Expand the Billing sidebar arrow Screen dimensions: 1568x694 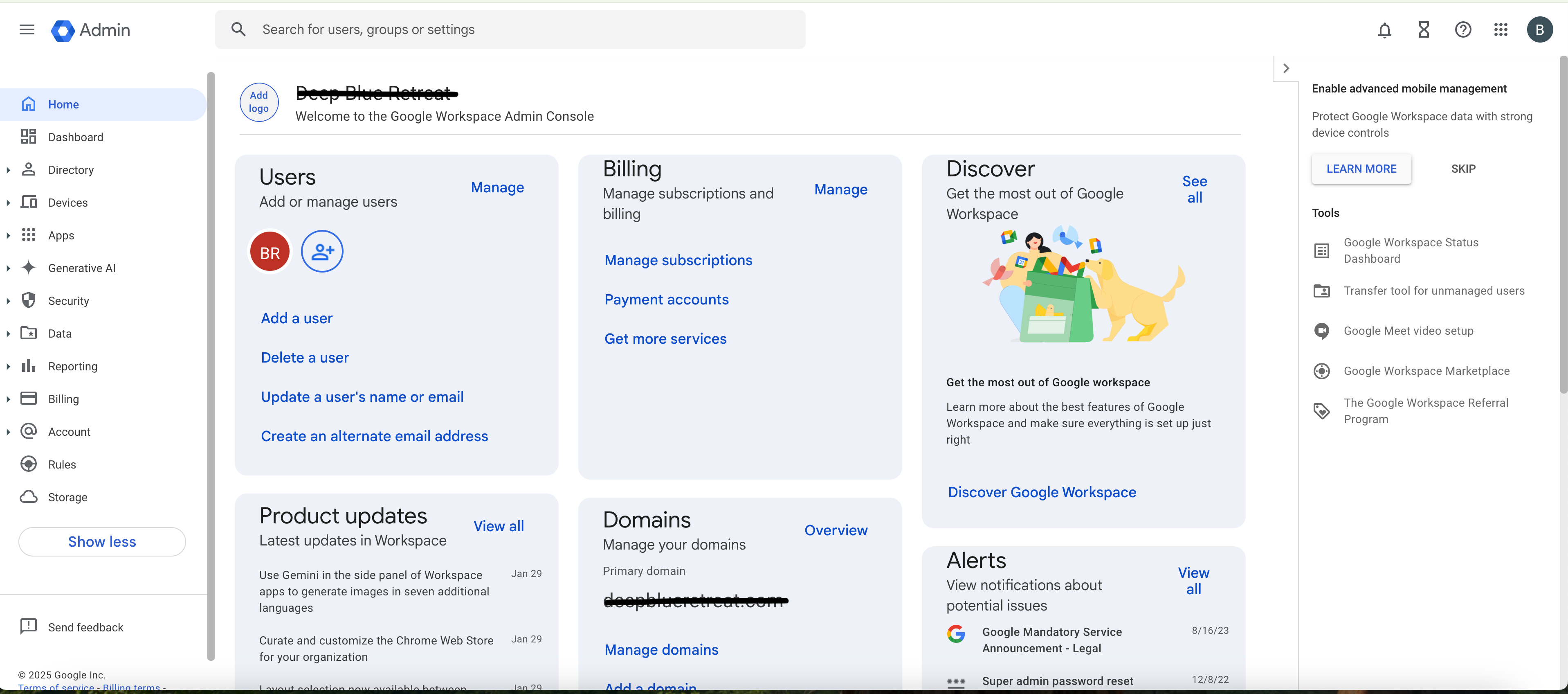(x=8, y=399)
